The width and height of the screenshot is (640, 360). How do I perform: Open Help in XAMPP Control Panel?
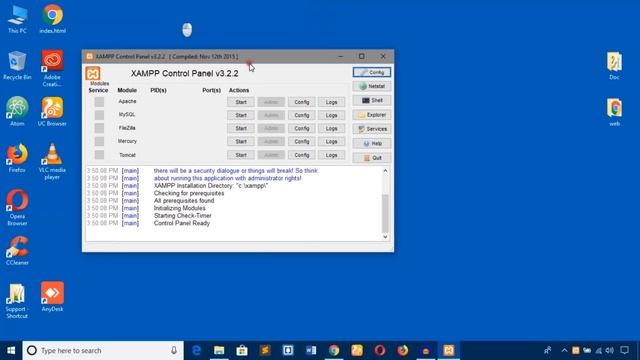coord(372,144)
